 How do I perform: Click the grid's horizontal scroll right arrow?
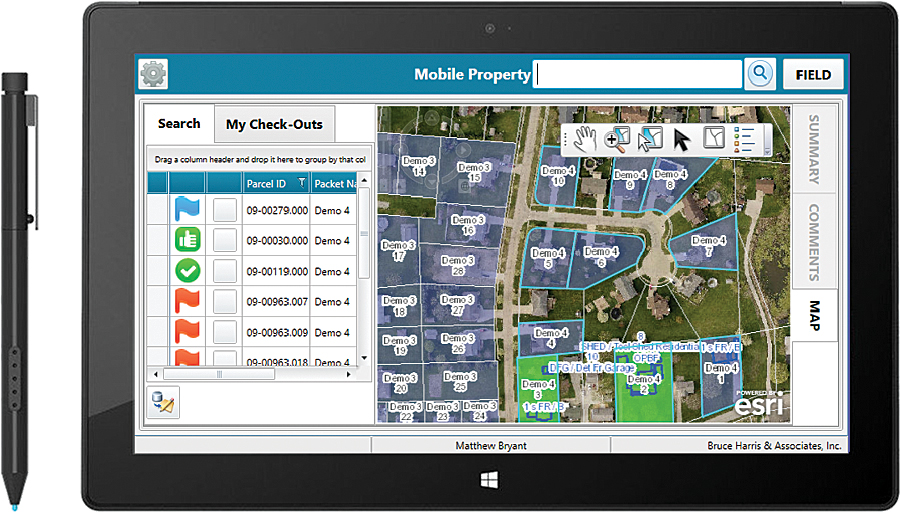click(348, 374)
